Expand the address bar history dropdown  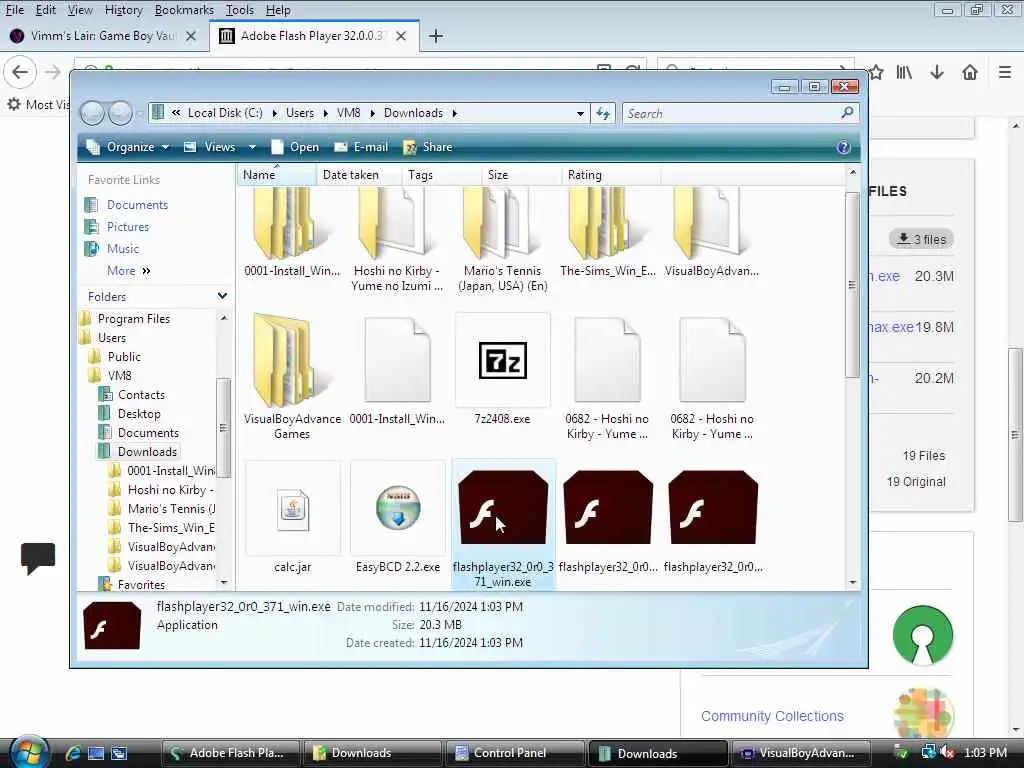click(x=580, y=114)
